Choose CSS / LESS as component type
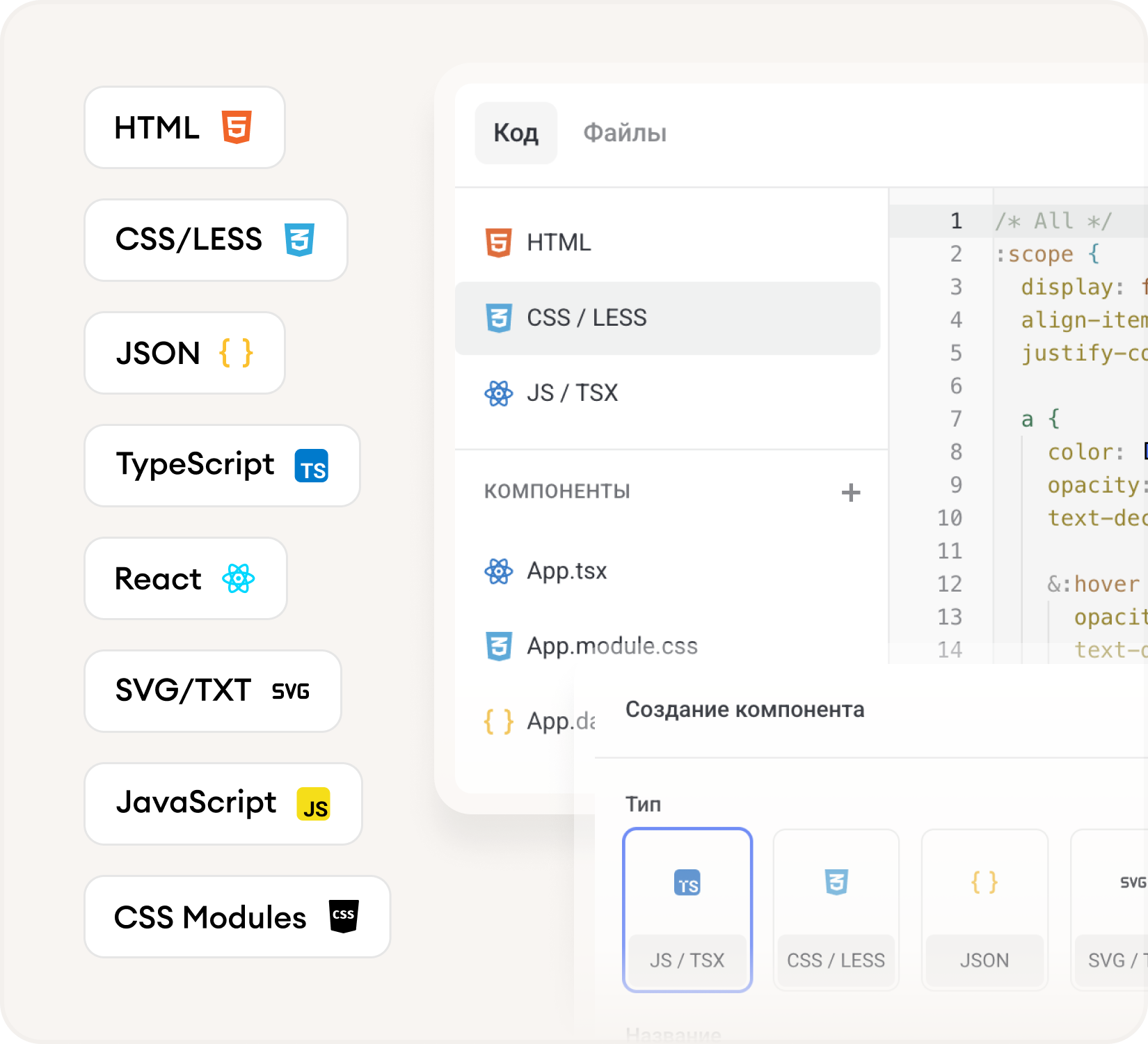The image size is (1148, 1044). pyautogui.click(x=836, y=910)
